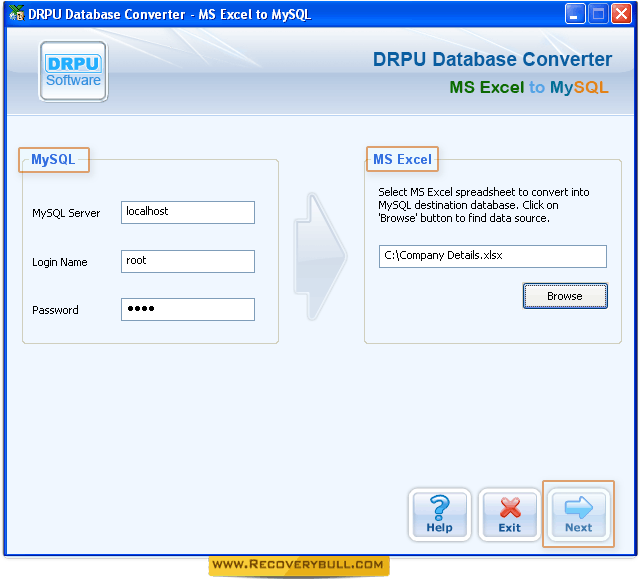The image size is (640, 579).
Task: Click the Login Name field containing root
Action: pos(188,261)
